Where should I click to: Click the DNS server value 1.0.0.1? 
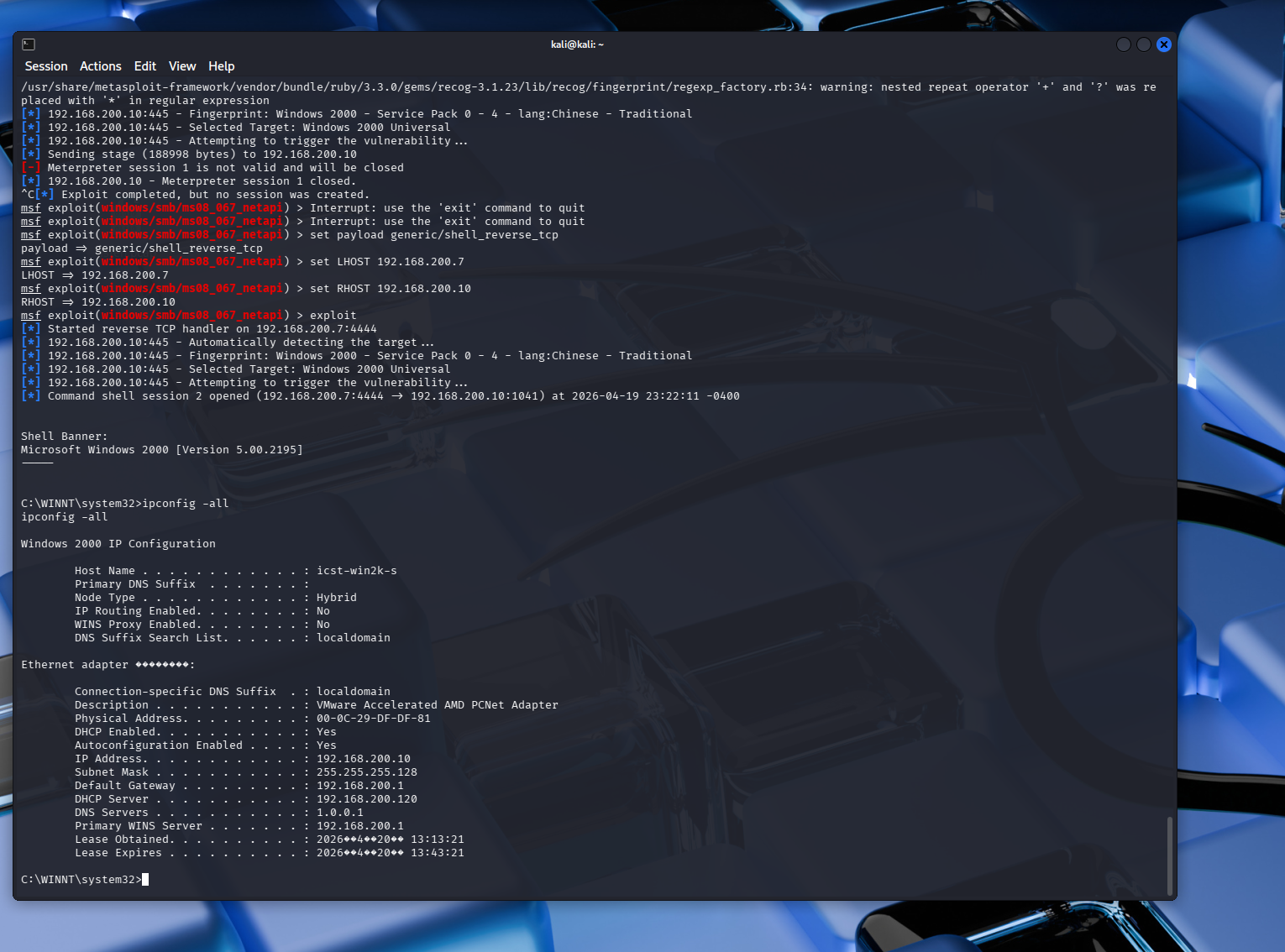click(x=340, y=813)
